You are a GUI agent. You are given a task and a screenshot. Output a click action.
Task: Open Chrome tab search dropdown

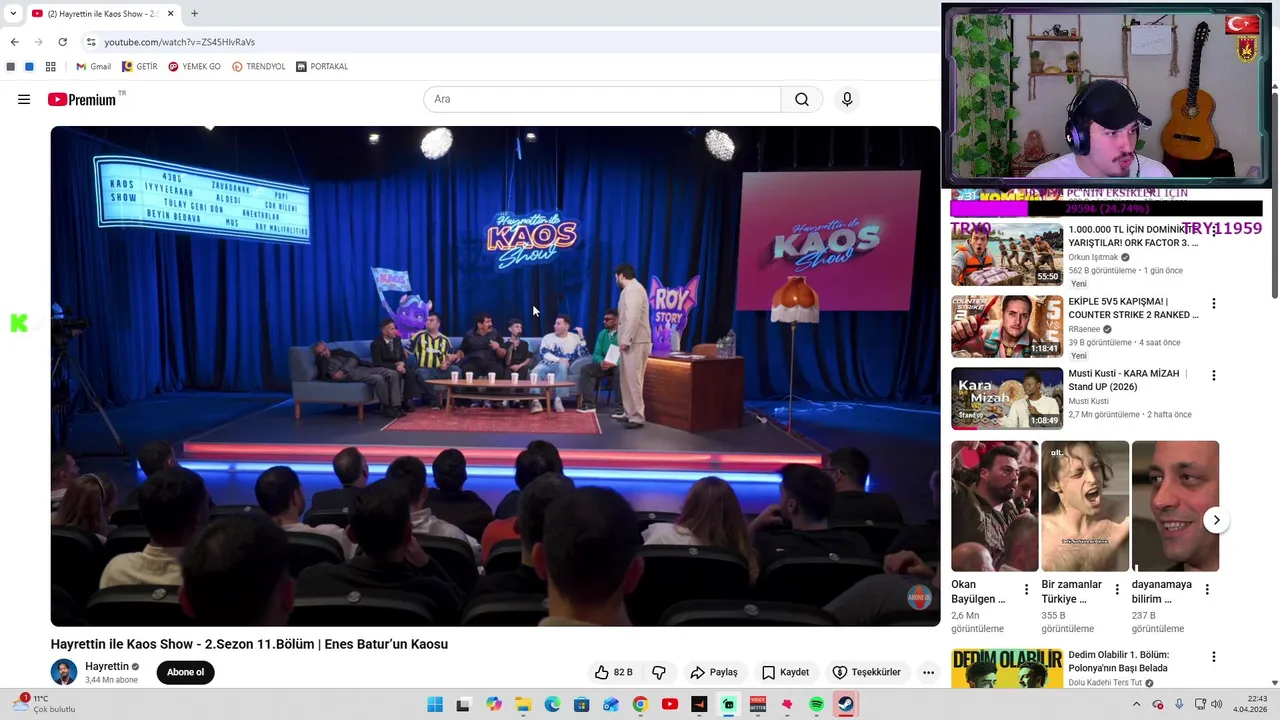click(13, 13)
